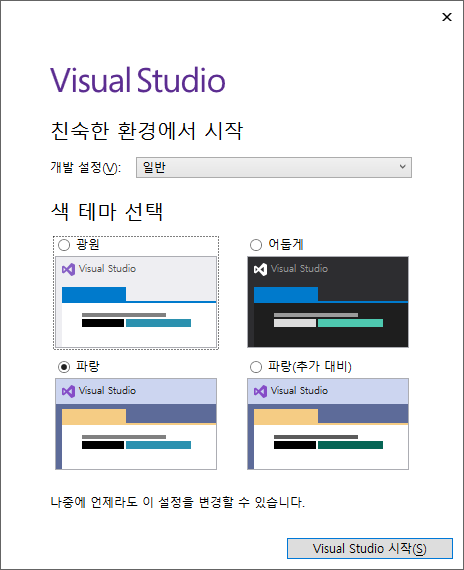Select the 어둡게 (Dark) theme radio button
Viewport: 464px width, 570px height.
click(x=256, y=245)
